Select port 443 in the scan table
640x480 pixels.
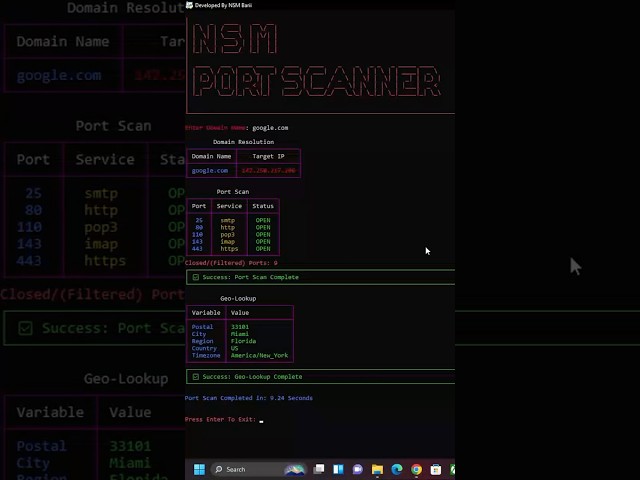197,249
